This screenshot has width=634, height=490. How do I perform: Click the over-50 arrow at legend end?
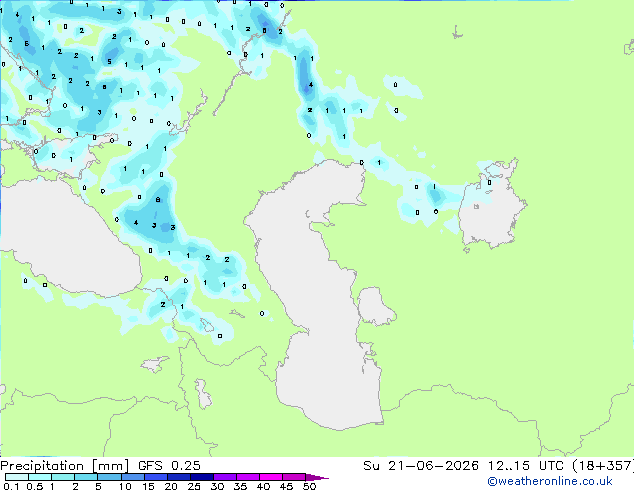point(317,477)
